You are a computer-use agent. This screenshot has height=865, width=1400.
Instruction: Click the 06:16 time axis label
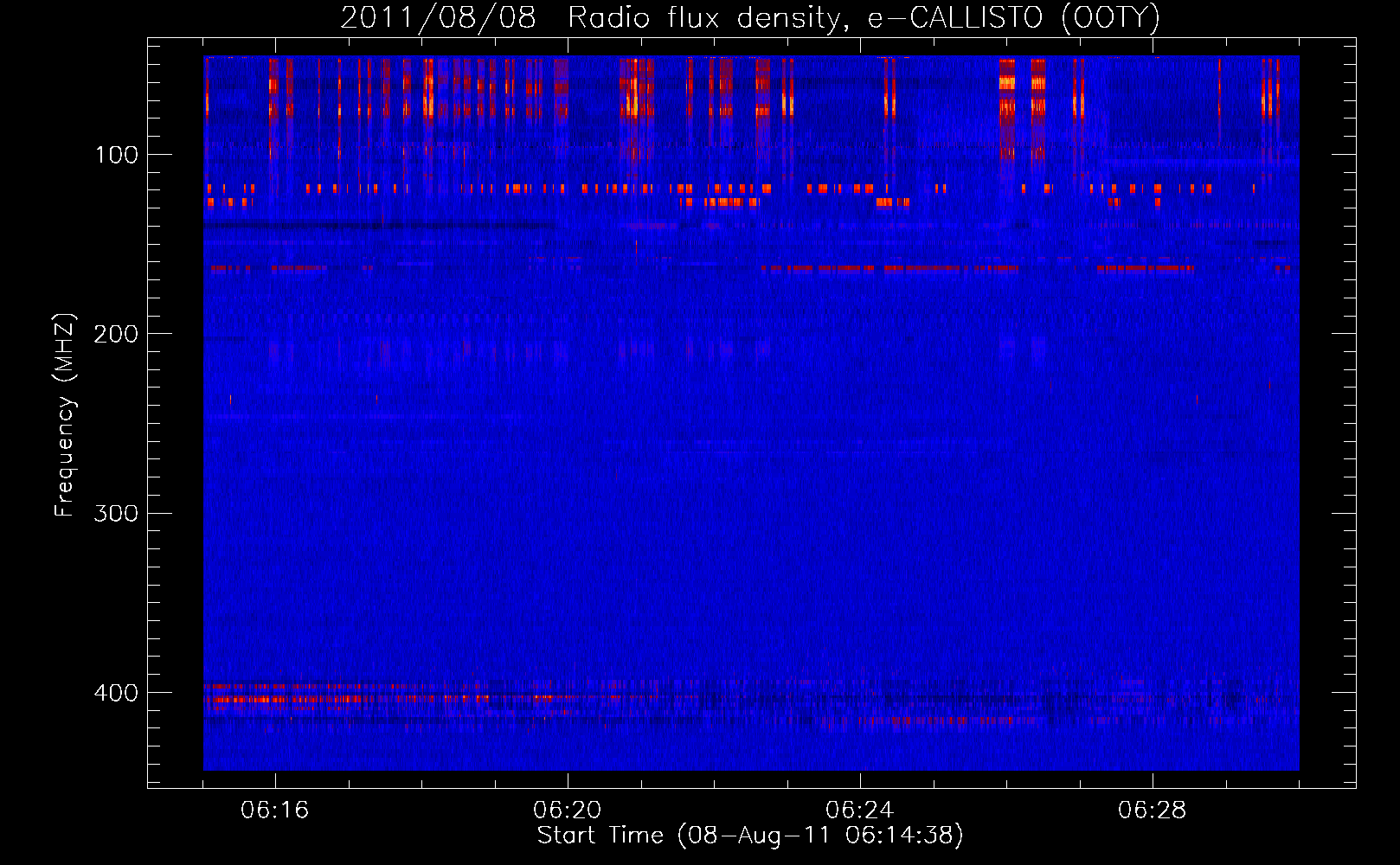tap(275, 811)
